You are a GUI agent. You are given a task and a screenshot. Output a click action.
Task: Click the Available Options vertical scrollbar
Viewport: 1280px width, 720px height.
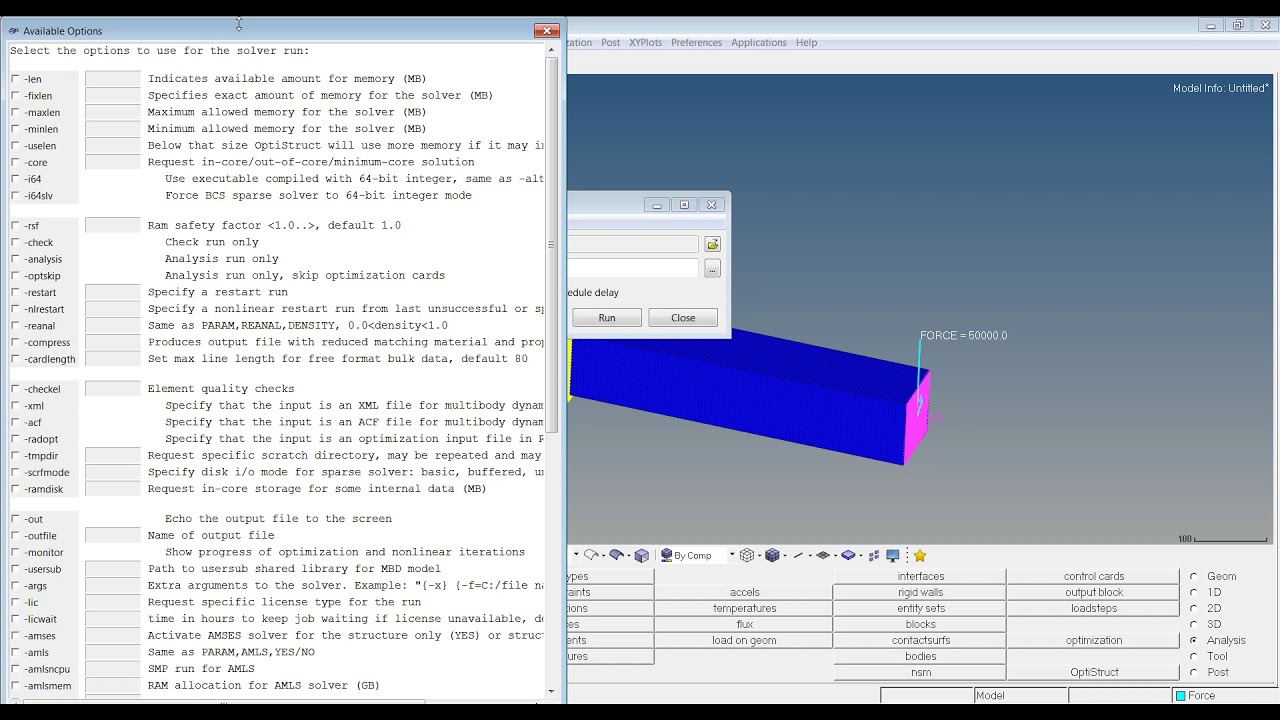click(551, 245)
